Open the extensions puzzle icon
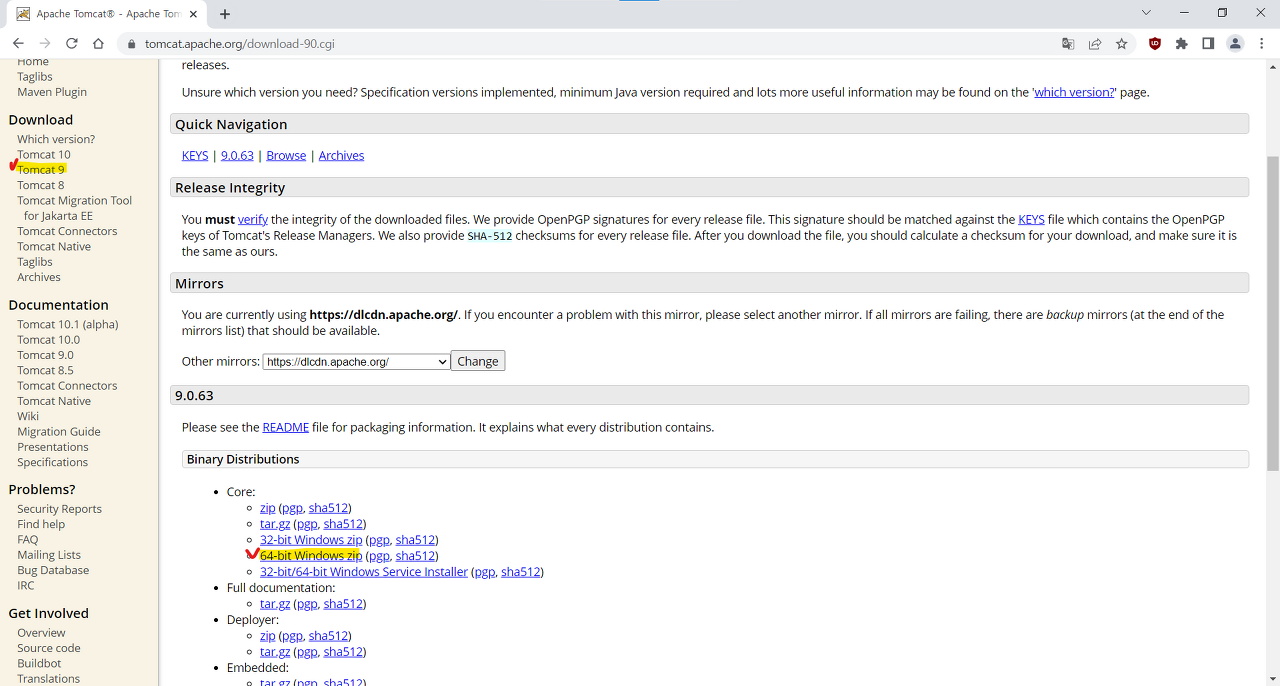Screen dimensions: 1280x686 coord(1182,43)
